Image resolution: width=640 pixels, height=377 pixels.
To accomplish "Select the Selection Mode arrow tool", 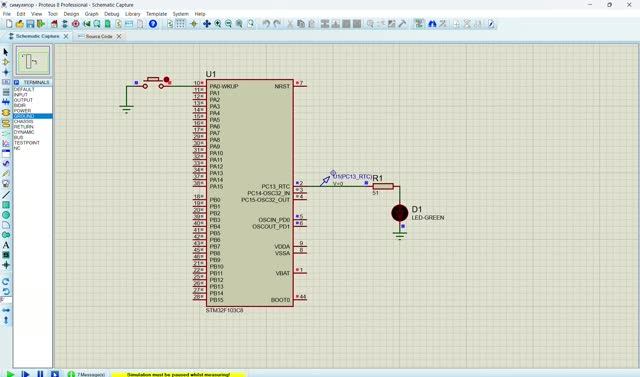I will pos(6,52).
